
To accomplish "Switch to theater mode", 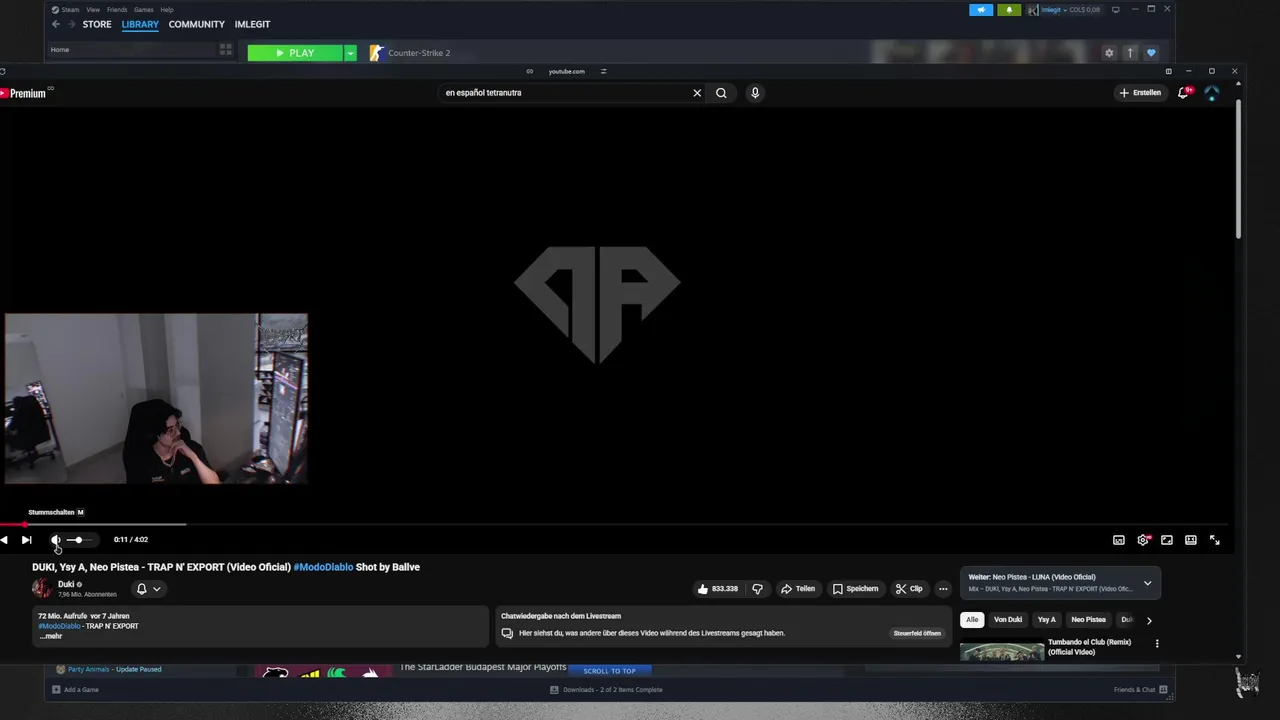I will click(1191, 540).
